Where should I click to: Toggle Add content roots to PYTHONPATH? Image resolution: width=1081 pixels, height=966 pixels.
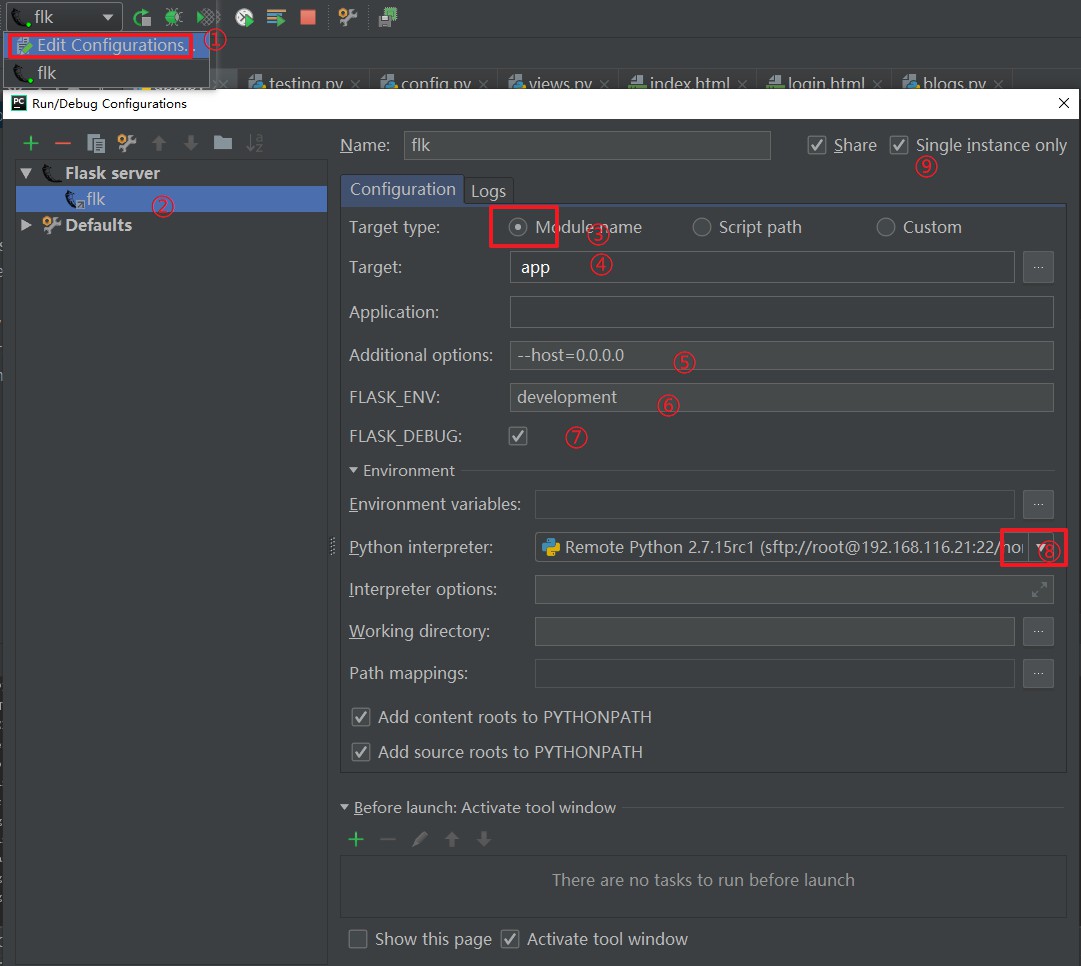pos(361,717)
